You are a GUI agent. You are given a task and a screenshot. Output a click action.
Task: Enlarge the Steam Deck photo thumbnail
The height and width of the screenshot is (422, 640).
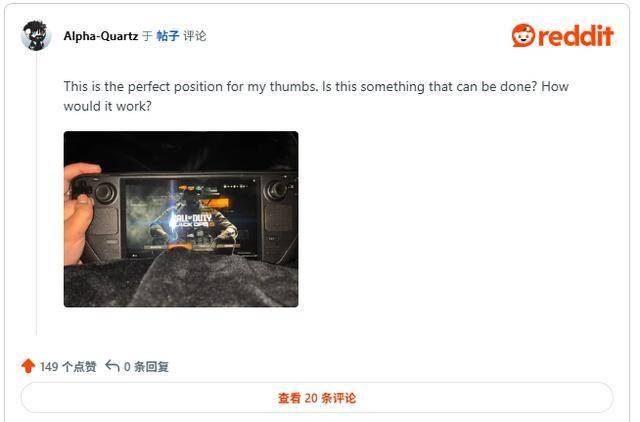(181, 219)
